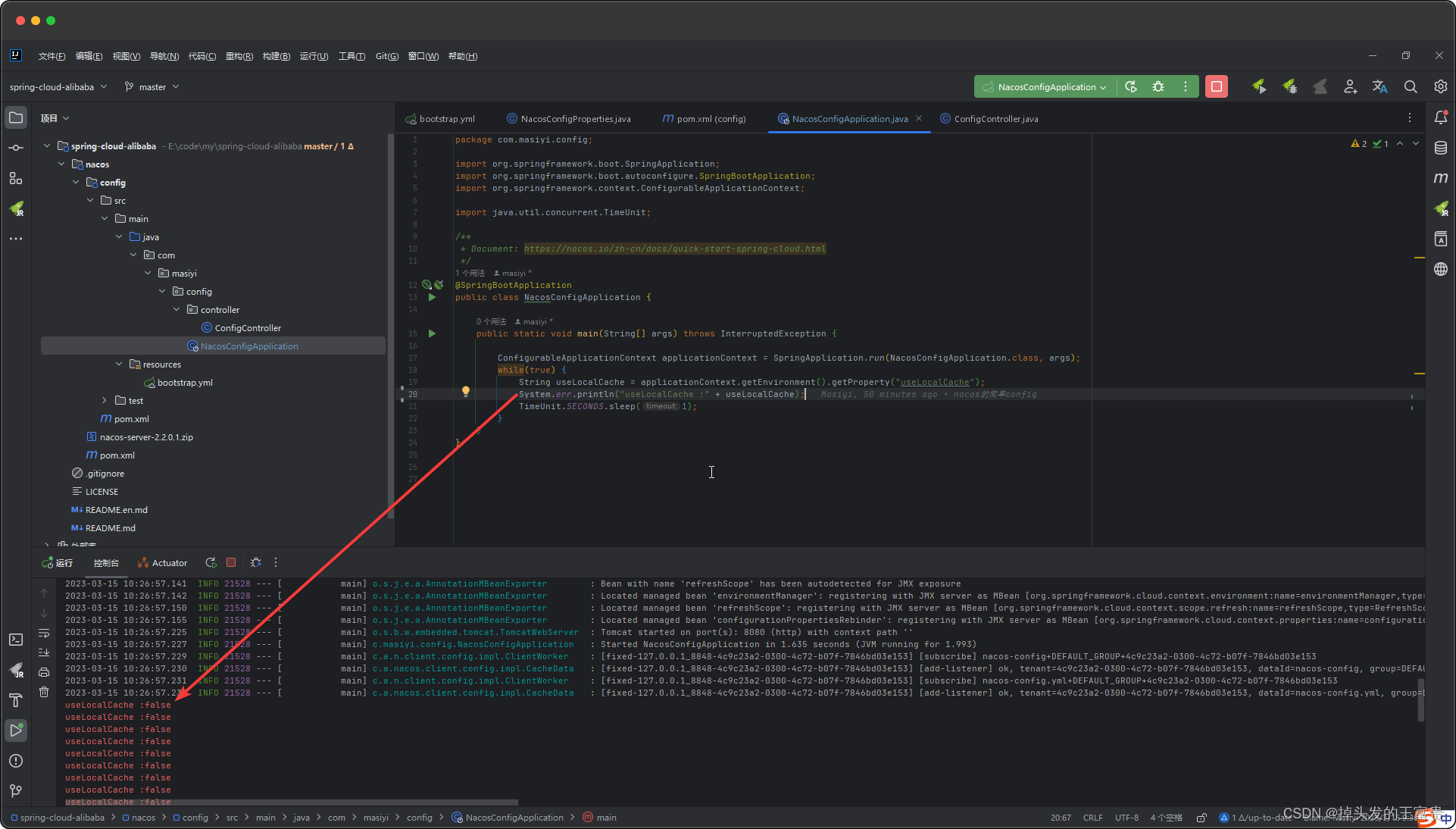The width and height of the screenshot is (1456, 829).
Task: Open the master branch dropdown
Action: 152,86
